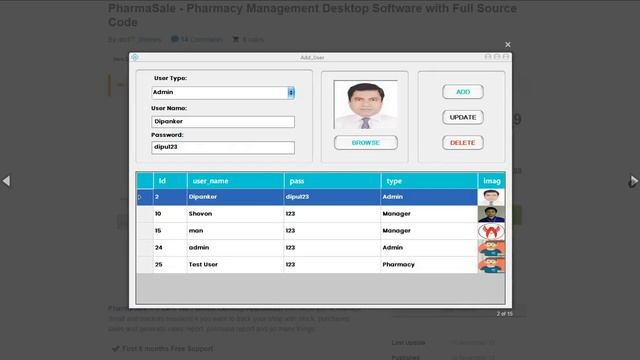640x360 pixels.
Task: Click the mon row logo thumbnail
Action: click(x=491, y=231)
